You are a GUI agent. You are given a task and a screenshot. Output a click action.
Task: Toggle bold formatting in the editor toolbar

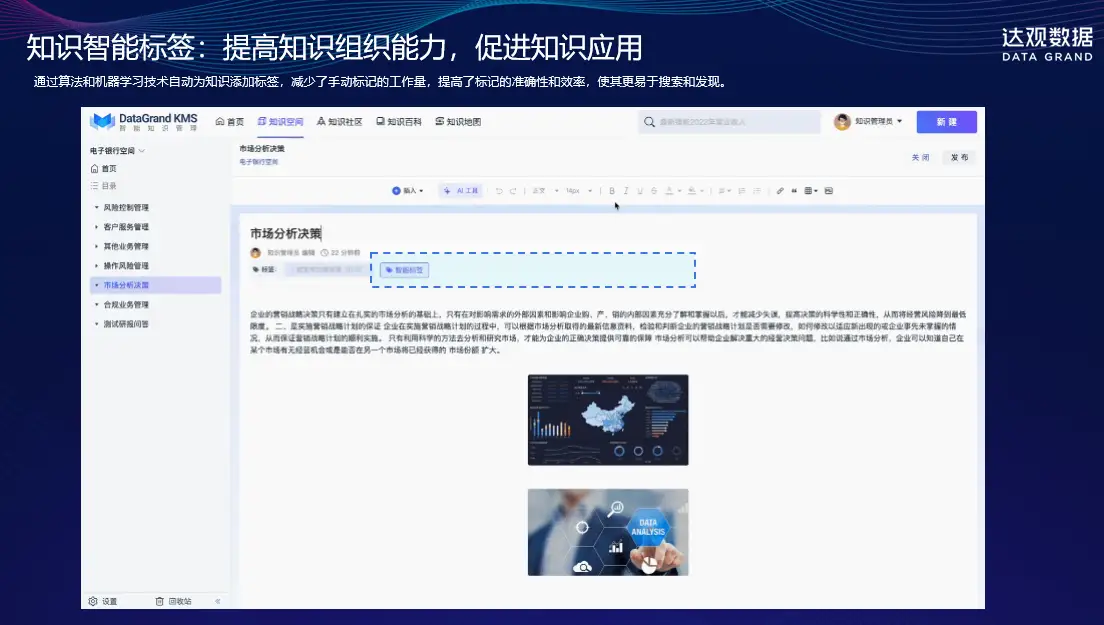pos(612,191)
